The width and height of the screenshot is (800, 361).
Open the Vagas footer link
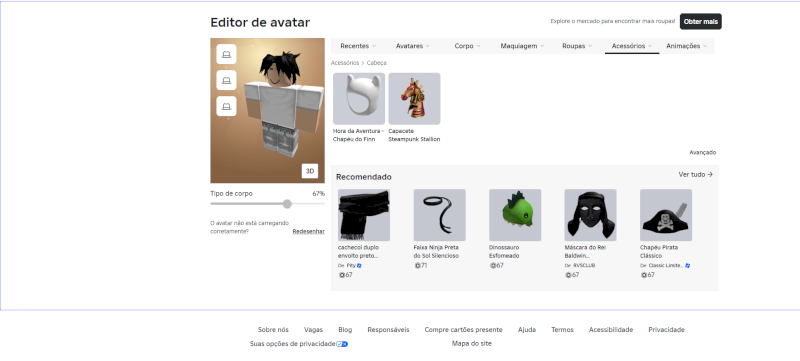(313, 330)
